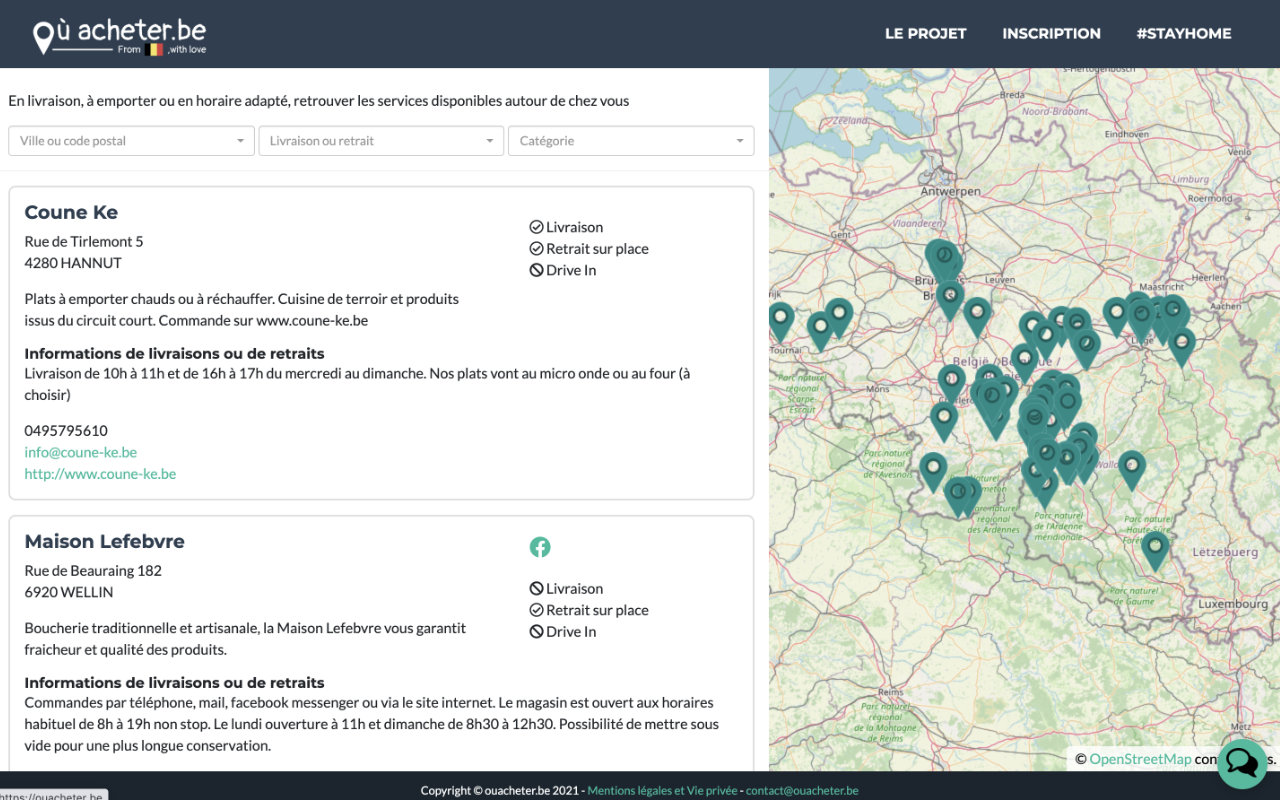Open Mentions légales et Vie privée

pyautogui.click(x=662, y=790)
